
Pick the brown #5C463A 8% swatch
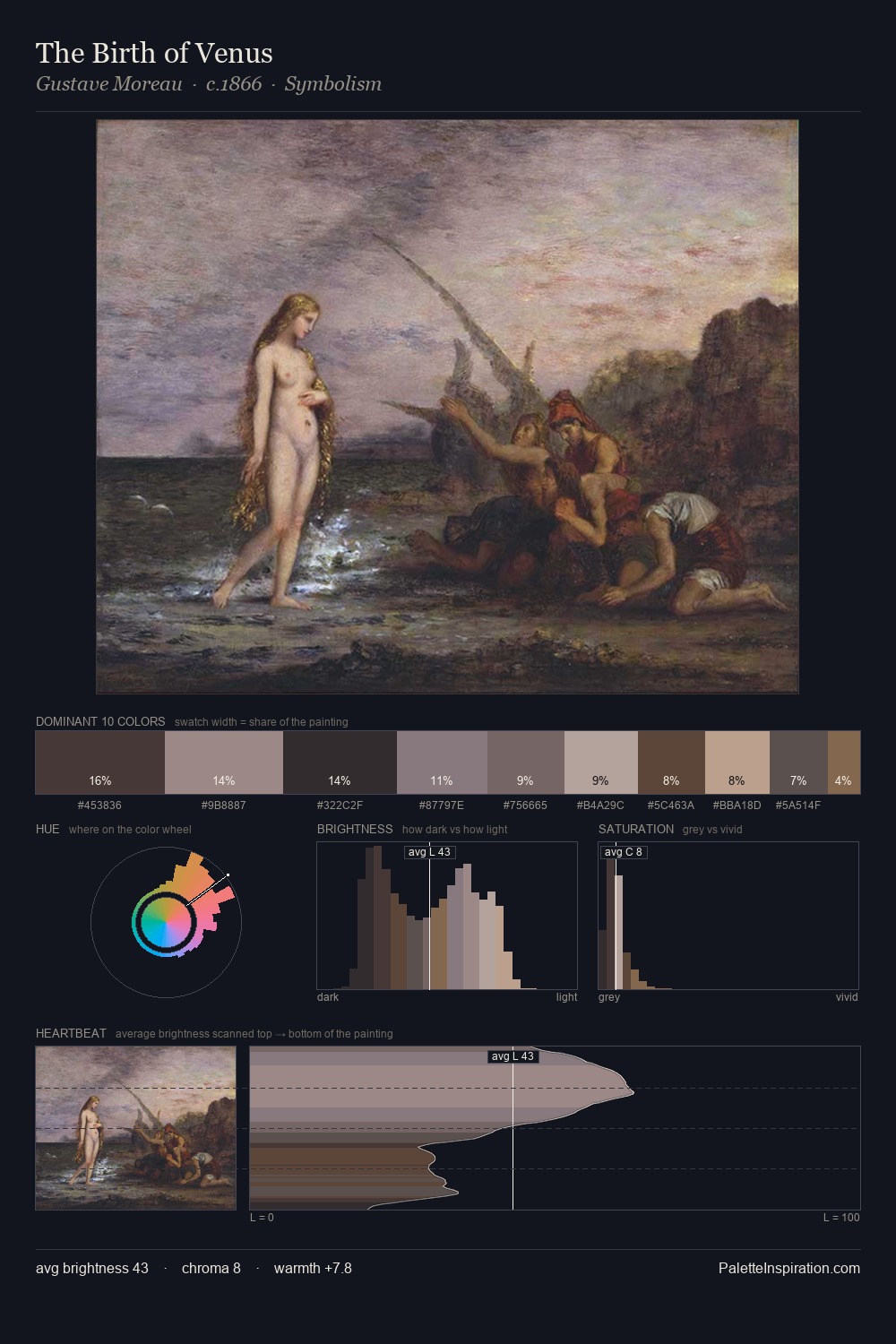(x=671, y=762)
